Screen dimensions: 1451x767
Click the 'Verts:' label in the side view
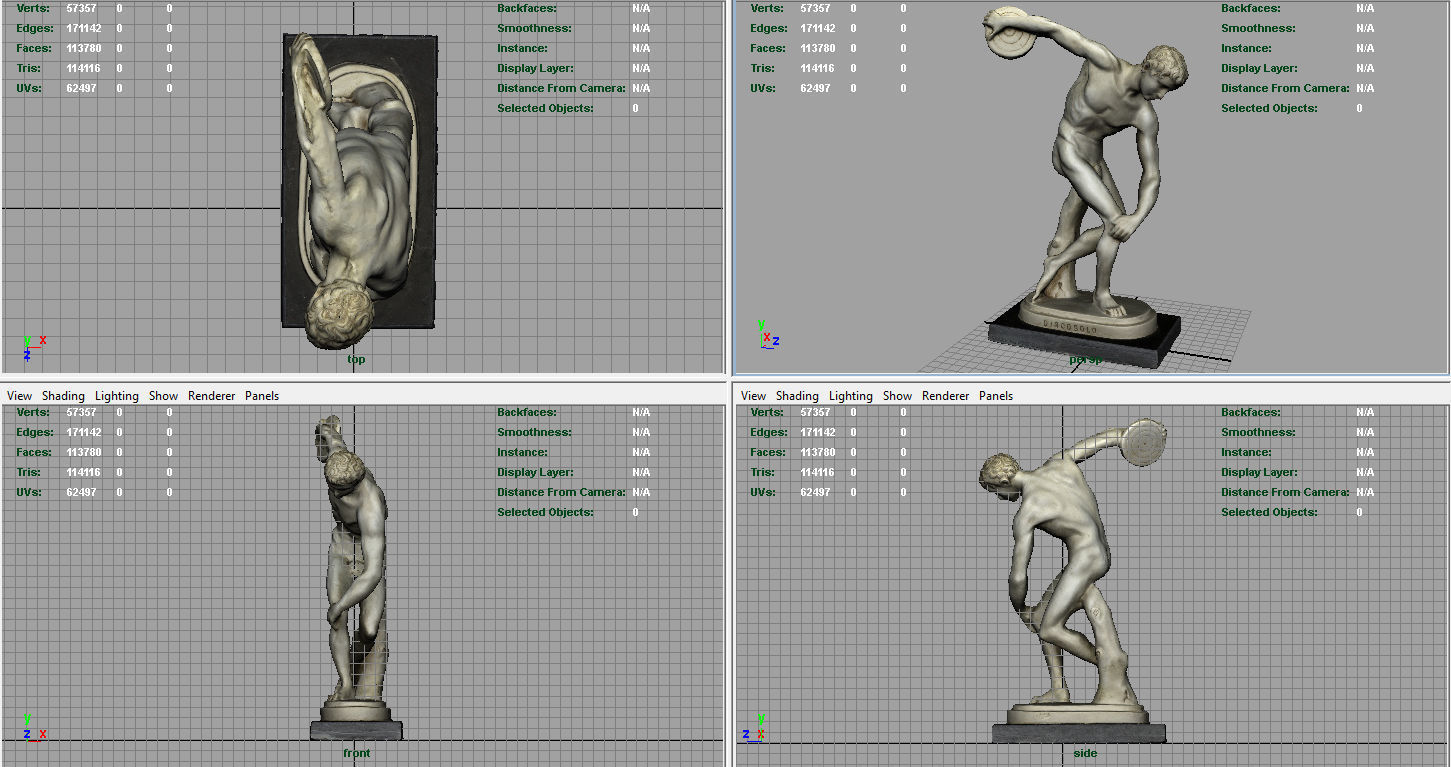[x=766, y=412]
